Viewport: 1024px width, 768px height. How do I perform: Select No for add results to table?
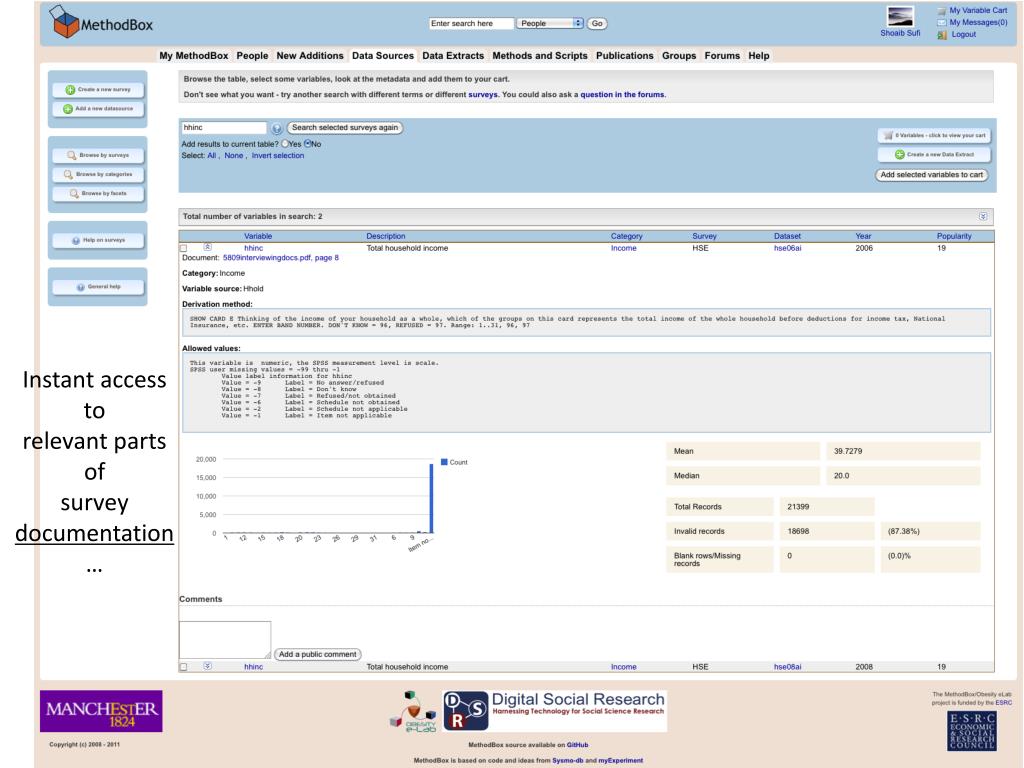click(x=308, y=144)
